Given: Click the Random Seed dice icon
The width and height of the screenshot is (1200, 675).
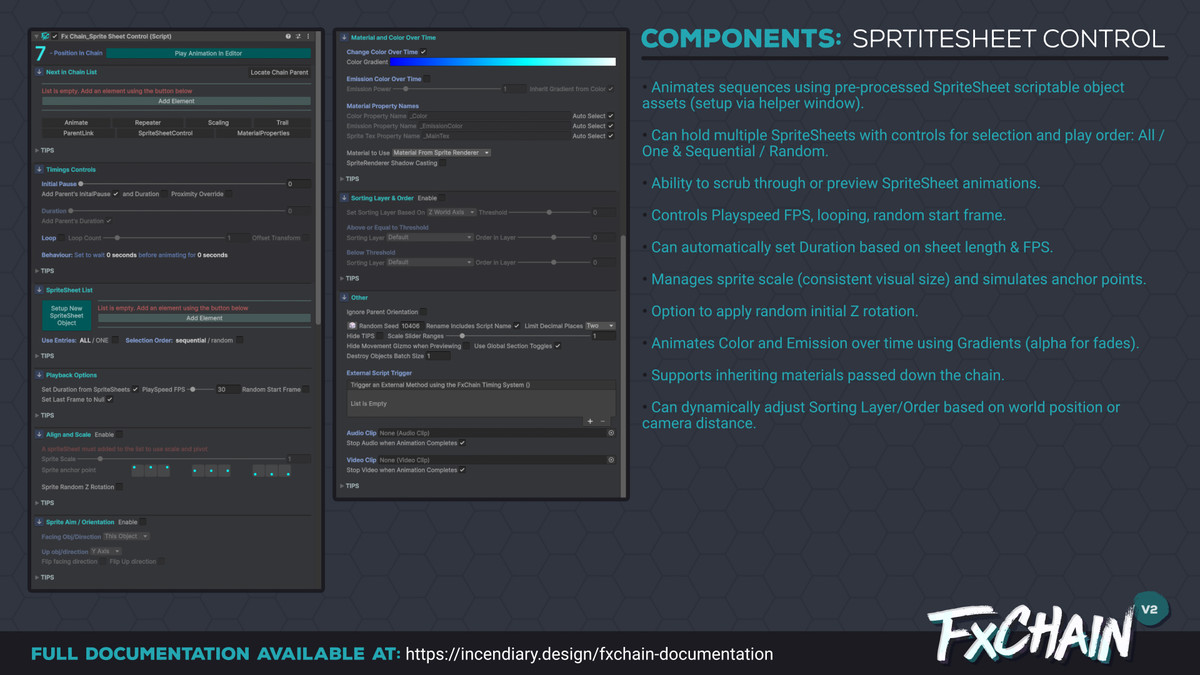Looking at the screenshot, I should click(x=352, y=326).
